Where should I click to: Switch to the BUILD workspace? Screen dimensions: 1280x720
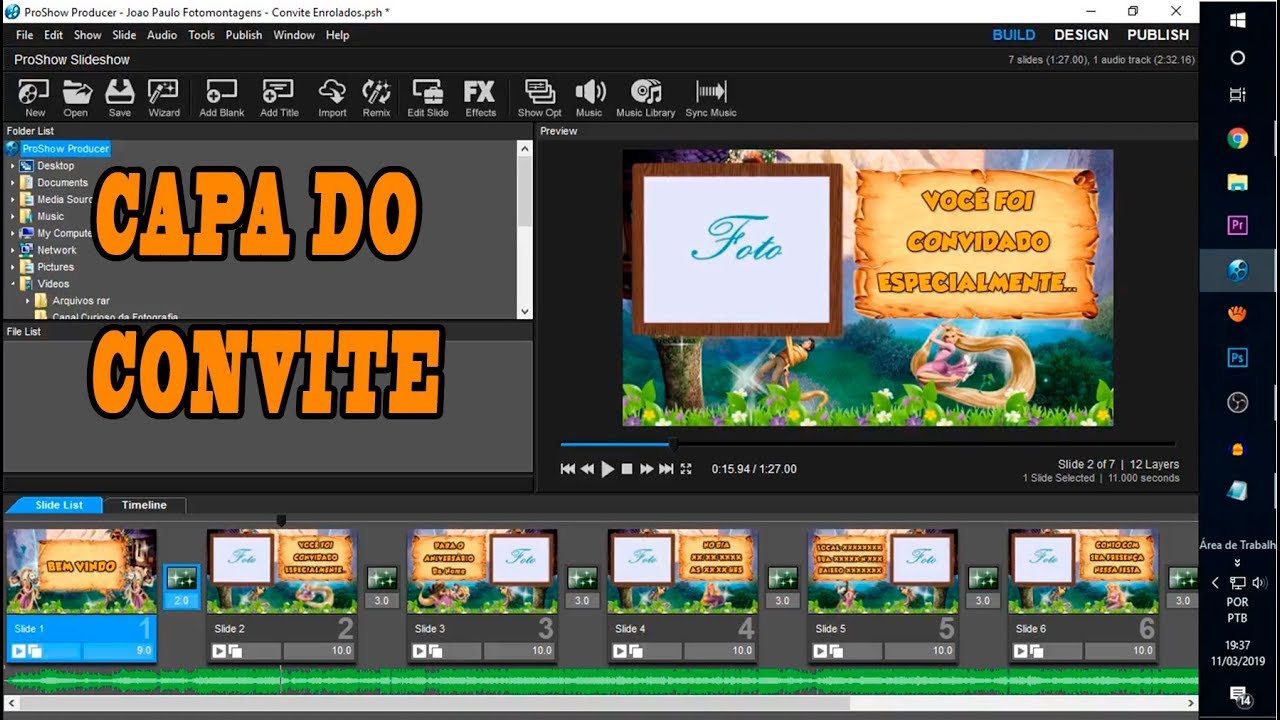tap(1013, 35)
